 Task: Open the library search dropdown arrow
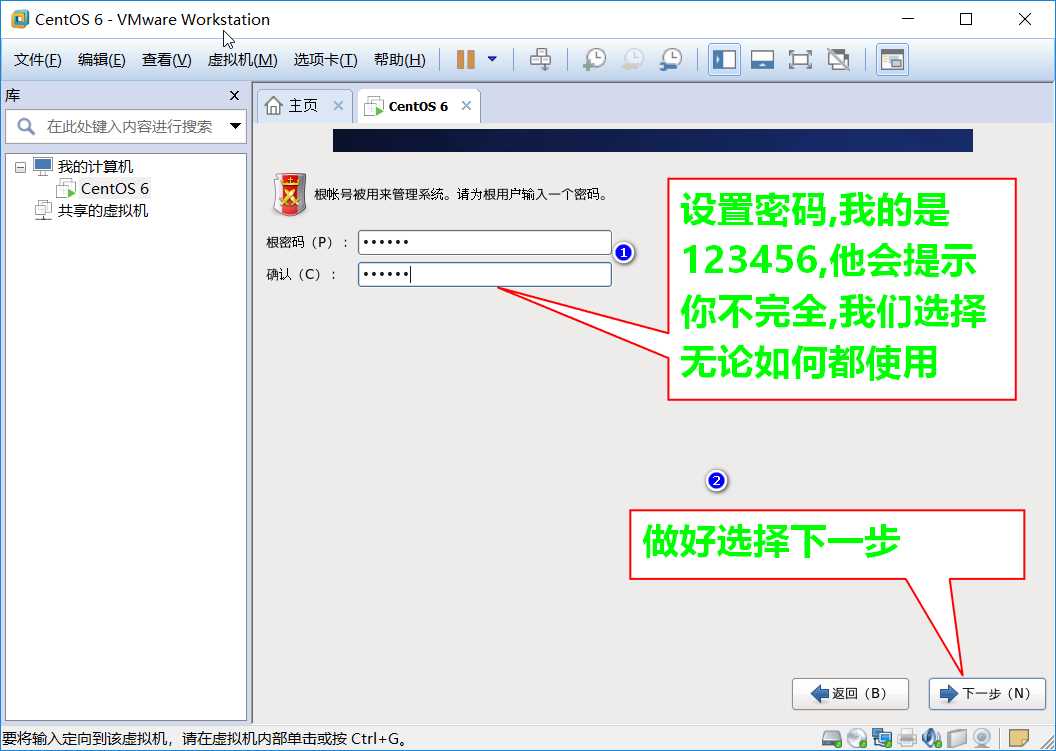(x=236, y=126)
